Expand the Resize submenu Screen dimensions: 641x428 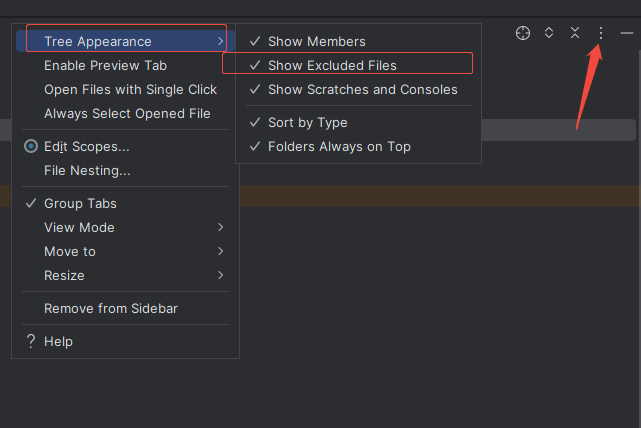(125, 276)
